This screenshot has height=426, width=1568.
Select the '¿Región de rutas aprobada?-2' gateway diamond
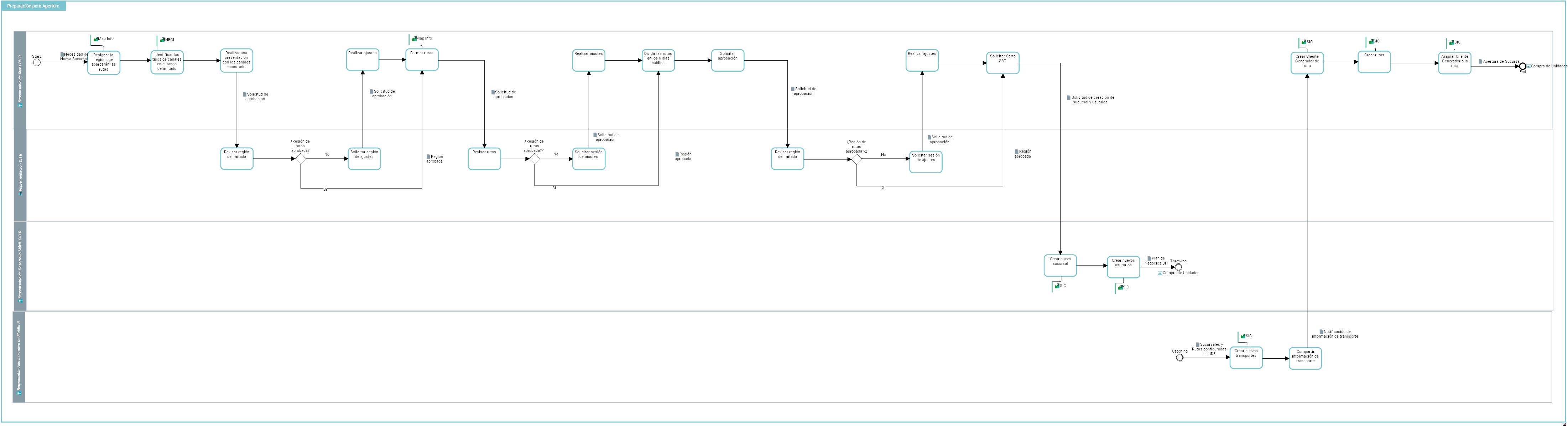tap(856, 159)
